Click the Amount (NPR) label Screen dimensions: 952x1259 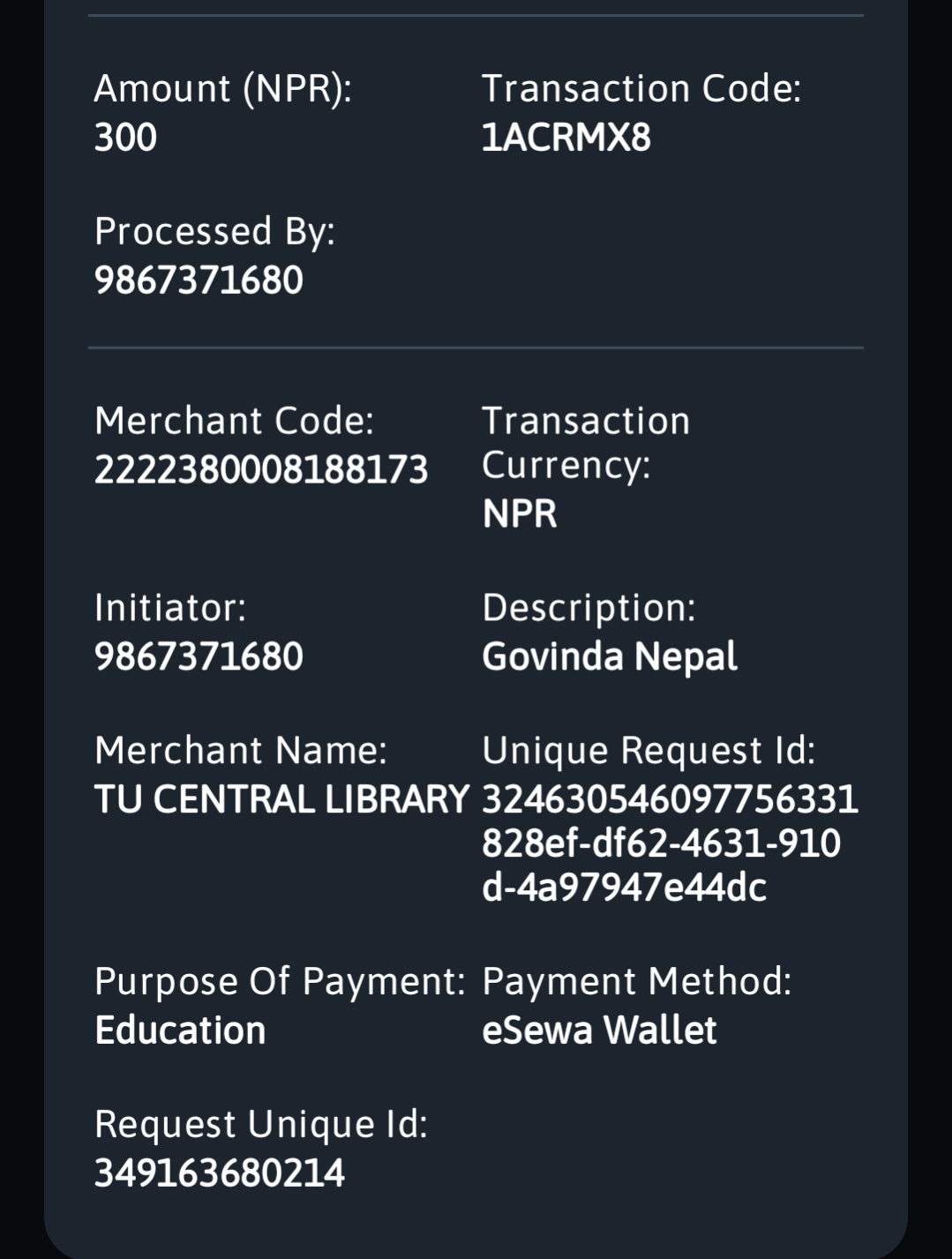pyautogui.click(x=222, y=88)
